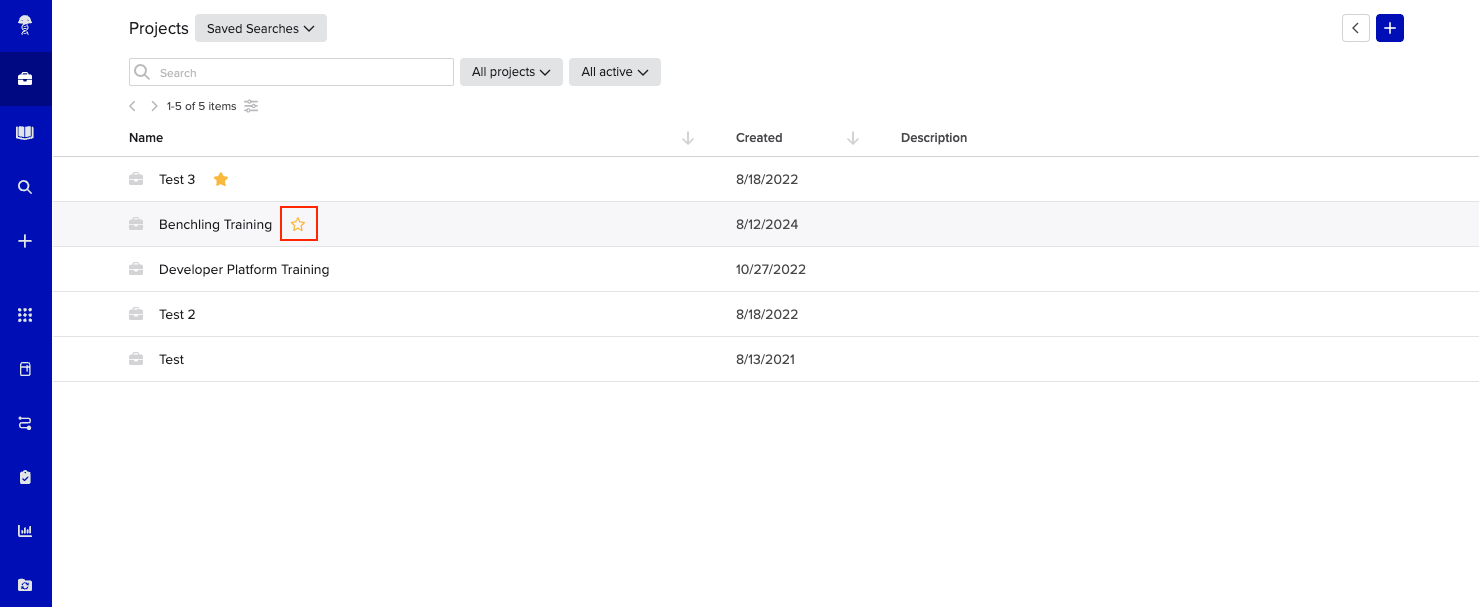1479x607 pixels.
Task: Open the analytics bar chart sidebar icon
Action: coord(25,531)
